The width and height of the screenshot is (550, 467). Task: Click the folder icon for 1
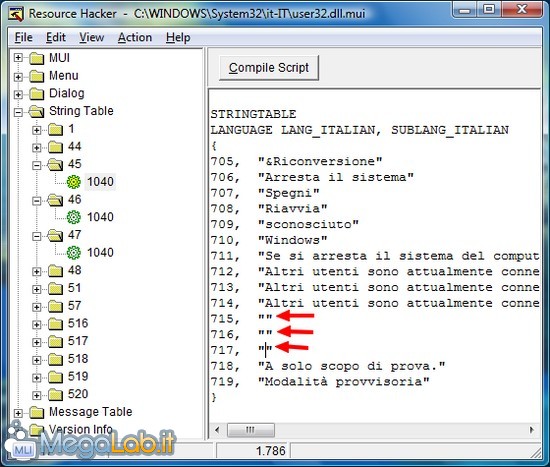55,129
